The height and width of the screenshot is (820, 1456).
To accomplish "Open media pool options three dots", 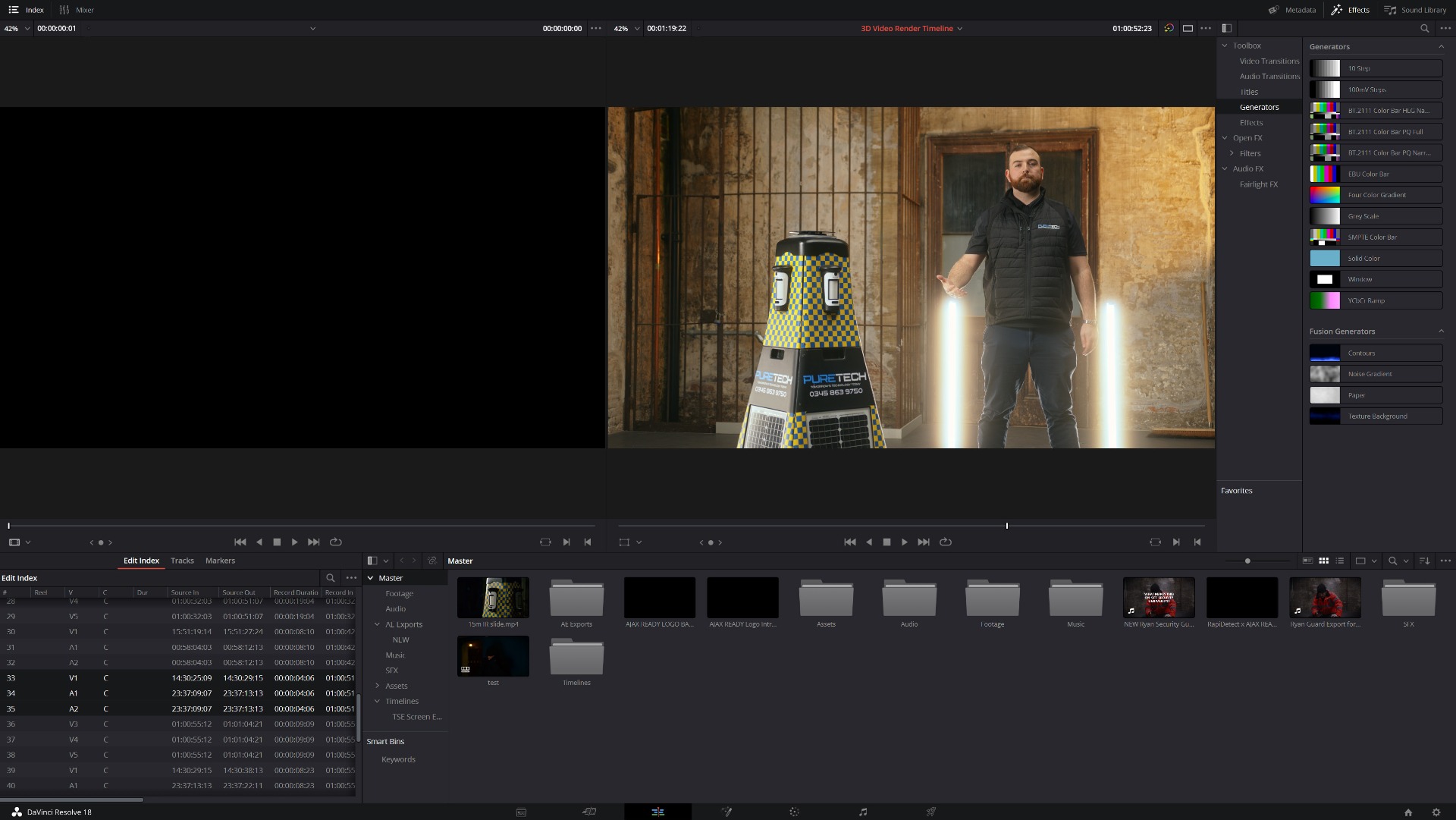I will tap(1445, 561).
